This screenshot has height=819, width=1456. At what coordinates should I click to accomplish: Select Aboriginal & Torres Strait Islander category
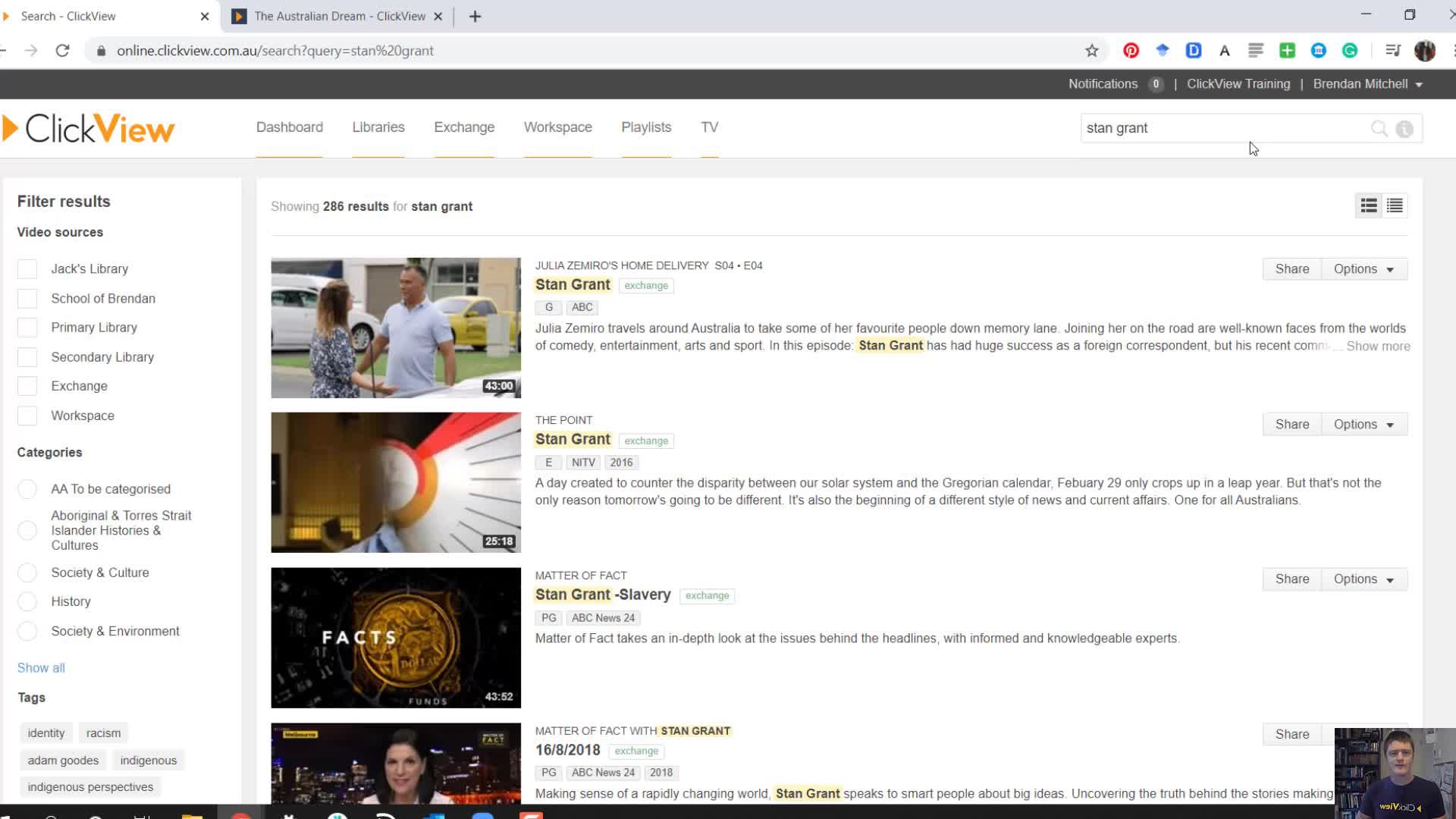(x=27, y=530)
